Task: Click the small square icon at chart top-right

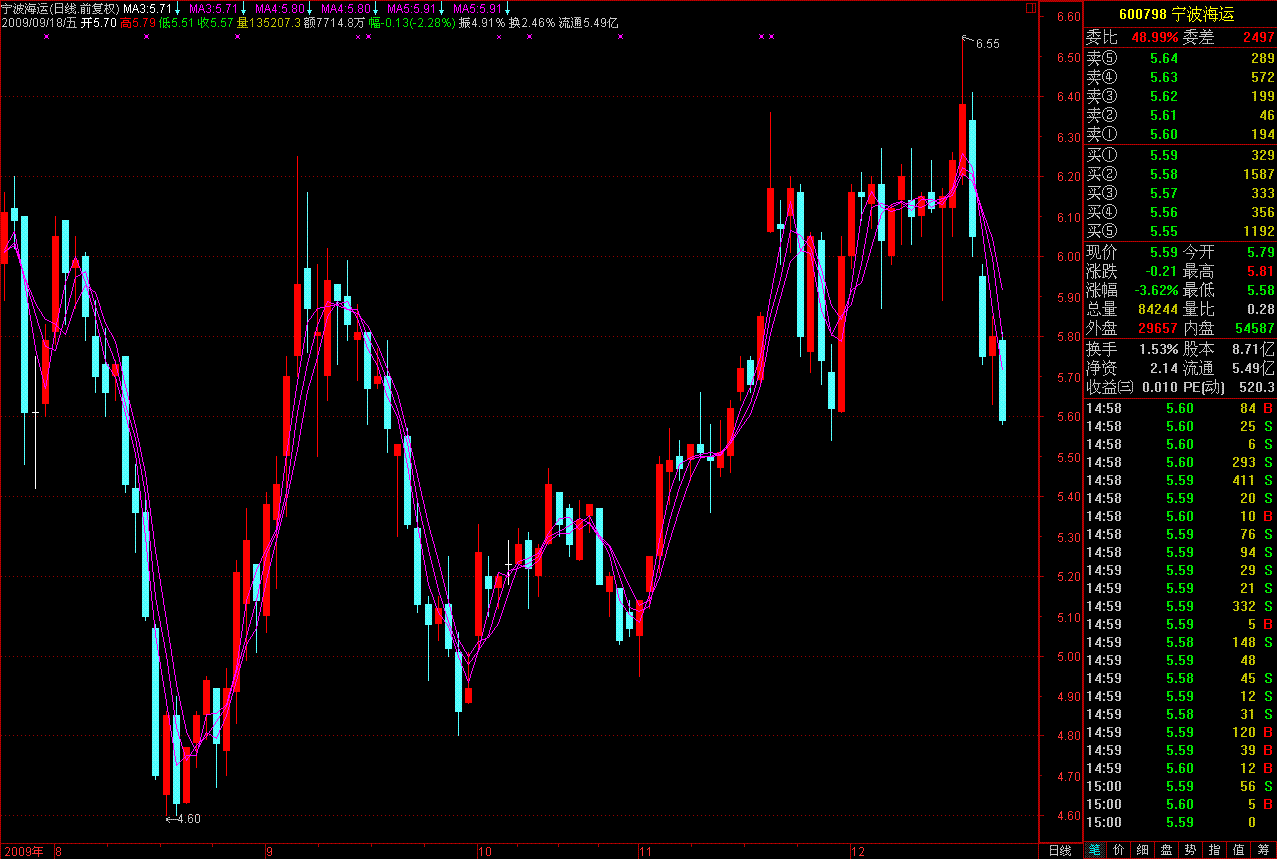Action: [x=1031, y=8]
